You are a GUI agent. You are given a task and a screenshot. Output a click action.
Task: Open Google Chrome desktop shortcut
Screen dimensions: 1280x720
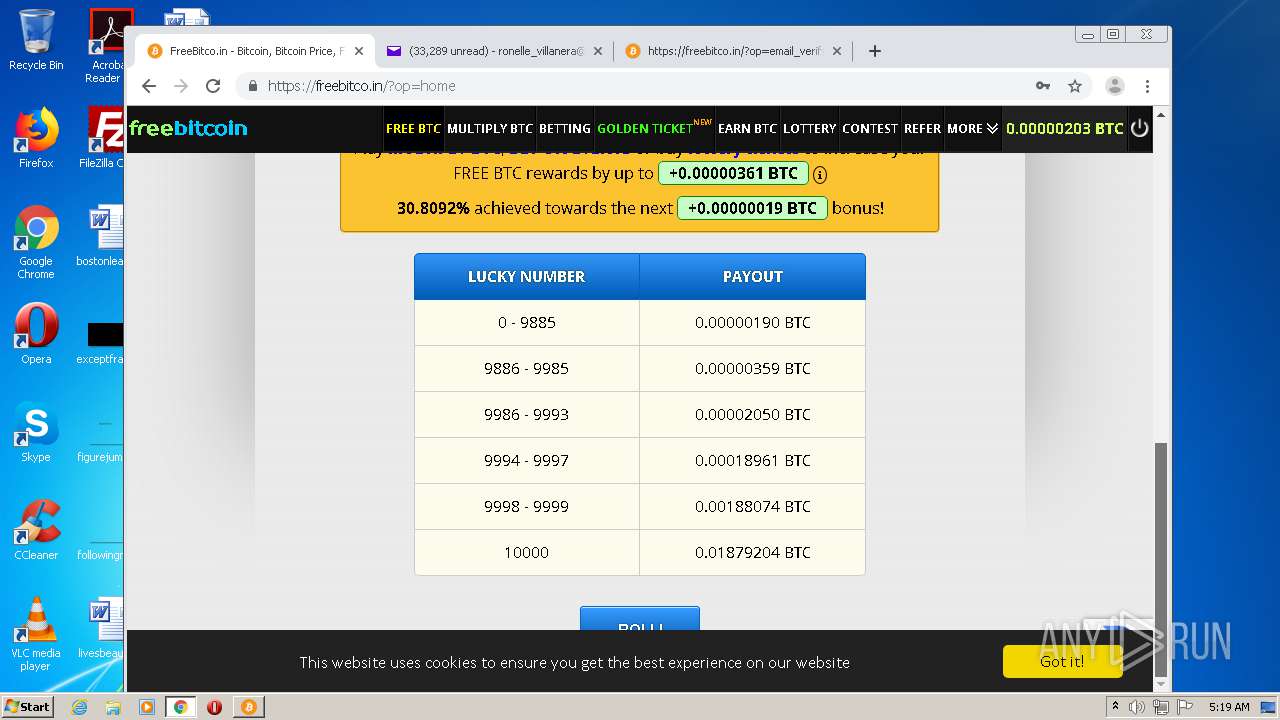[x=36, y=242]
